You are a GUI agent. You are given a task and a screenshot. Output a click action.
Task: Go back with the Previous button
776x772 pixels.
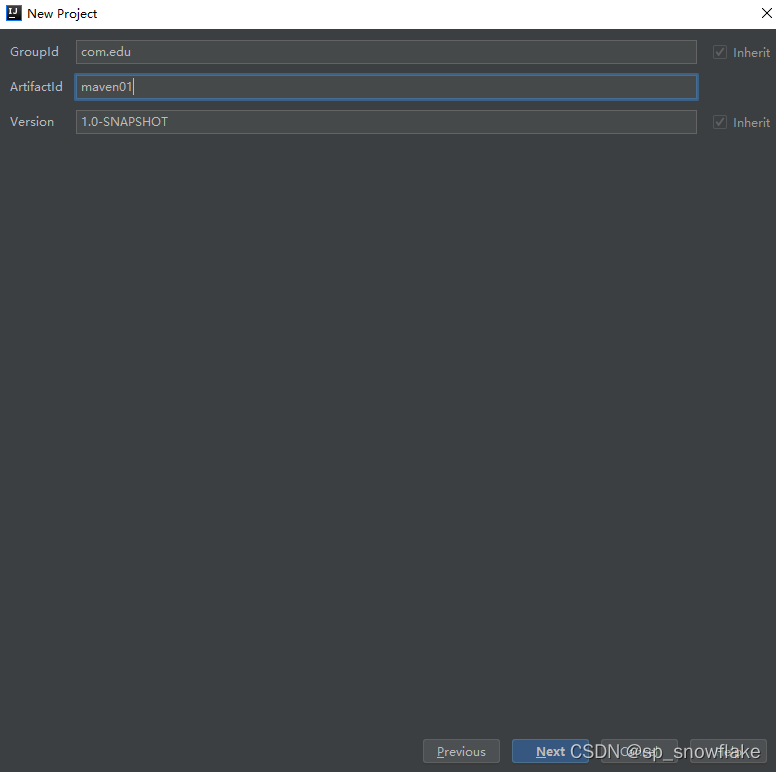(x=461, y=751)
